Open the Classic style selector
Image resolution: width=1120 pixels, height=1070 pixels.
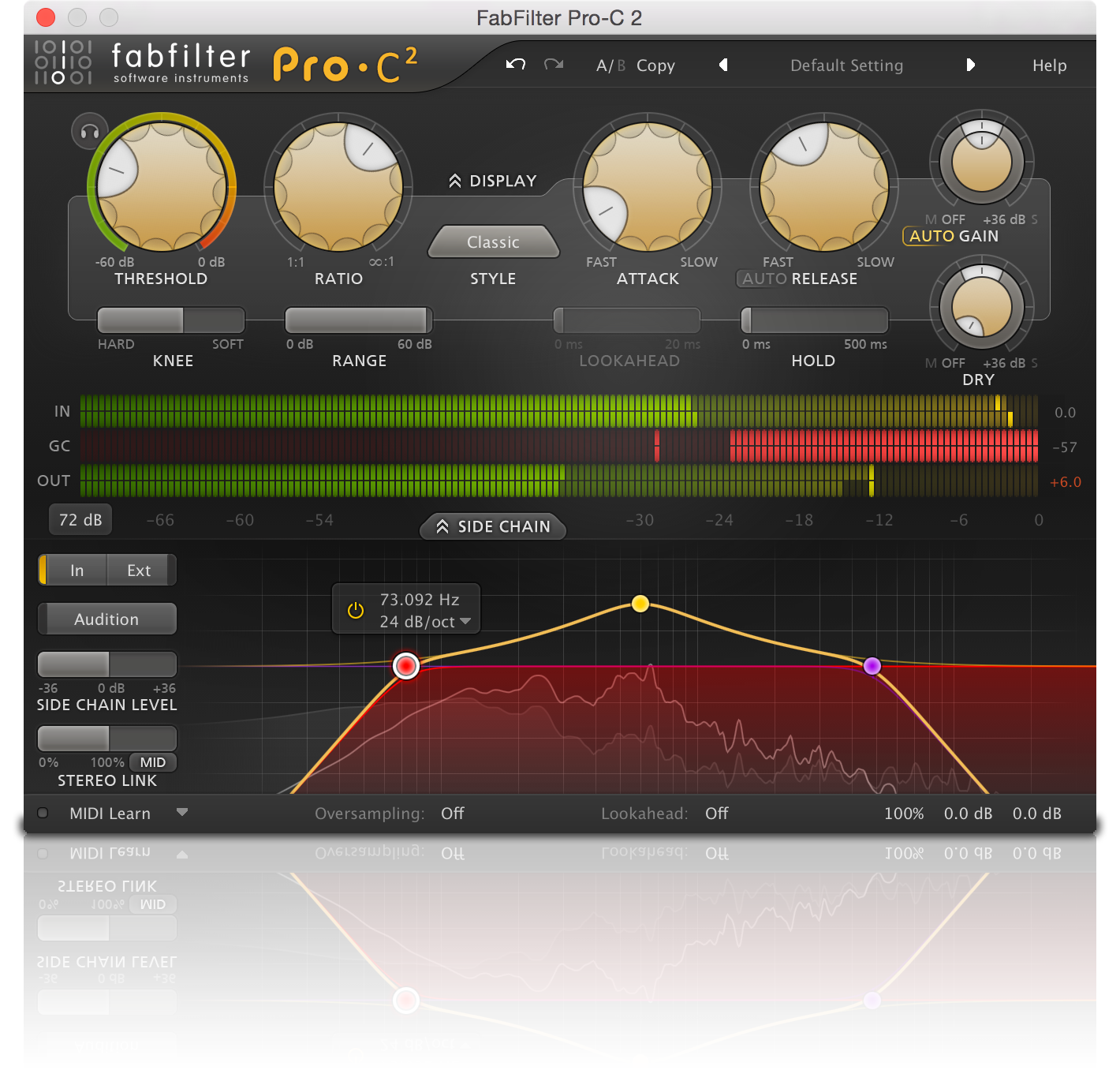(493, 242)
